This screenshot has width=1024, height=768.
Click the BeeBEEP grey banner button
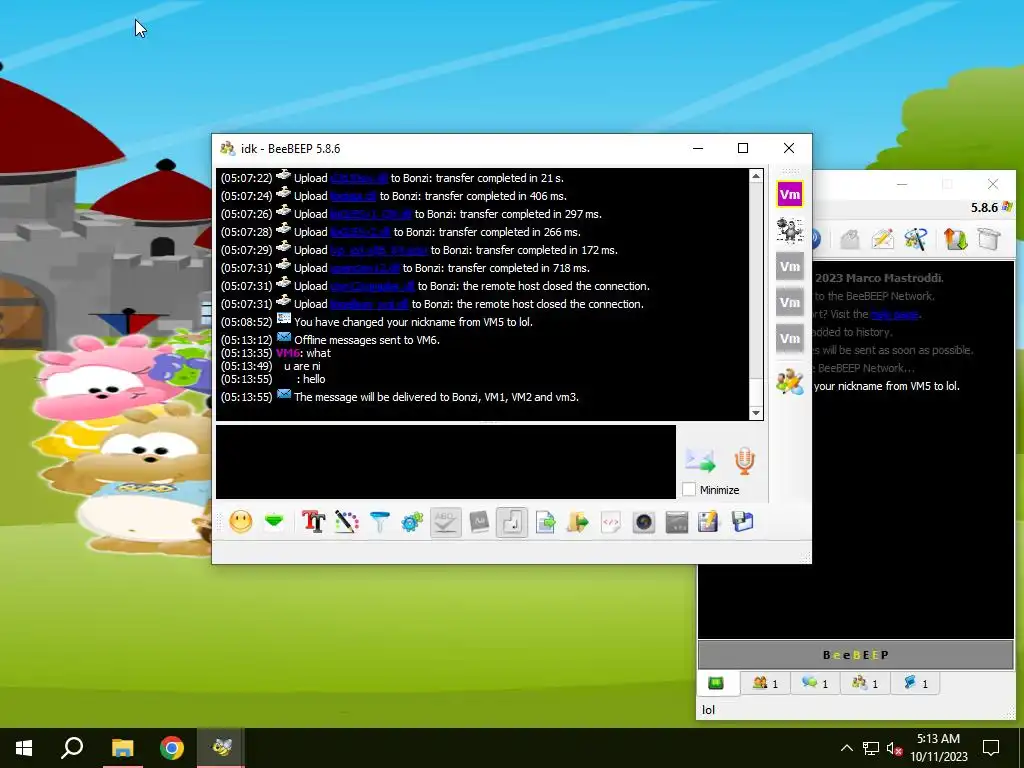tap(856, 655)
